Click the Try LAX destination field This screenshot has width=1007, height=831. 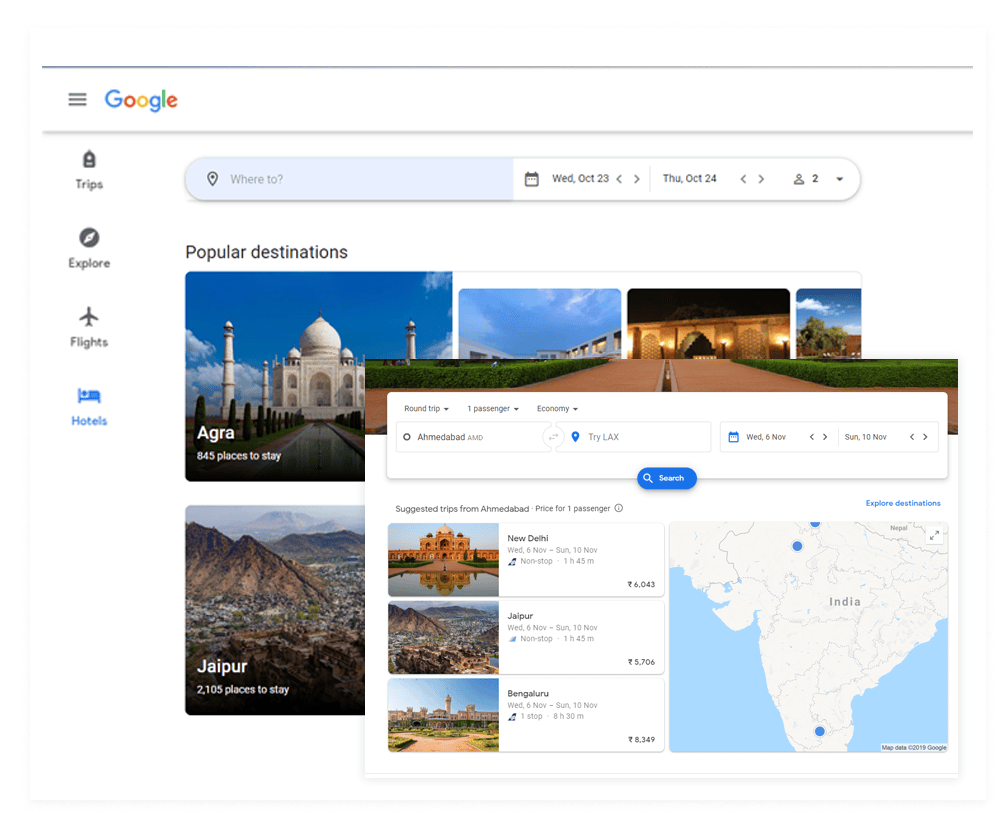coord(635,437)
